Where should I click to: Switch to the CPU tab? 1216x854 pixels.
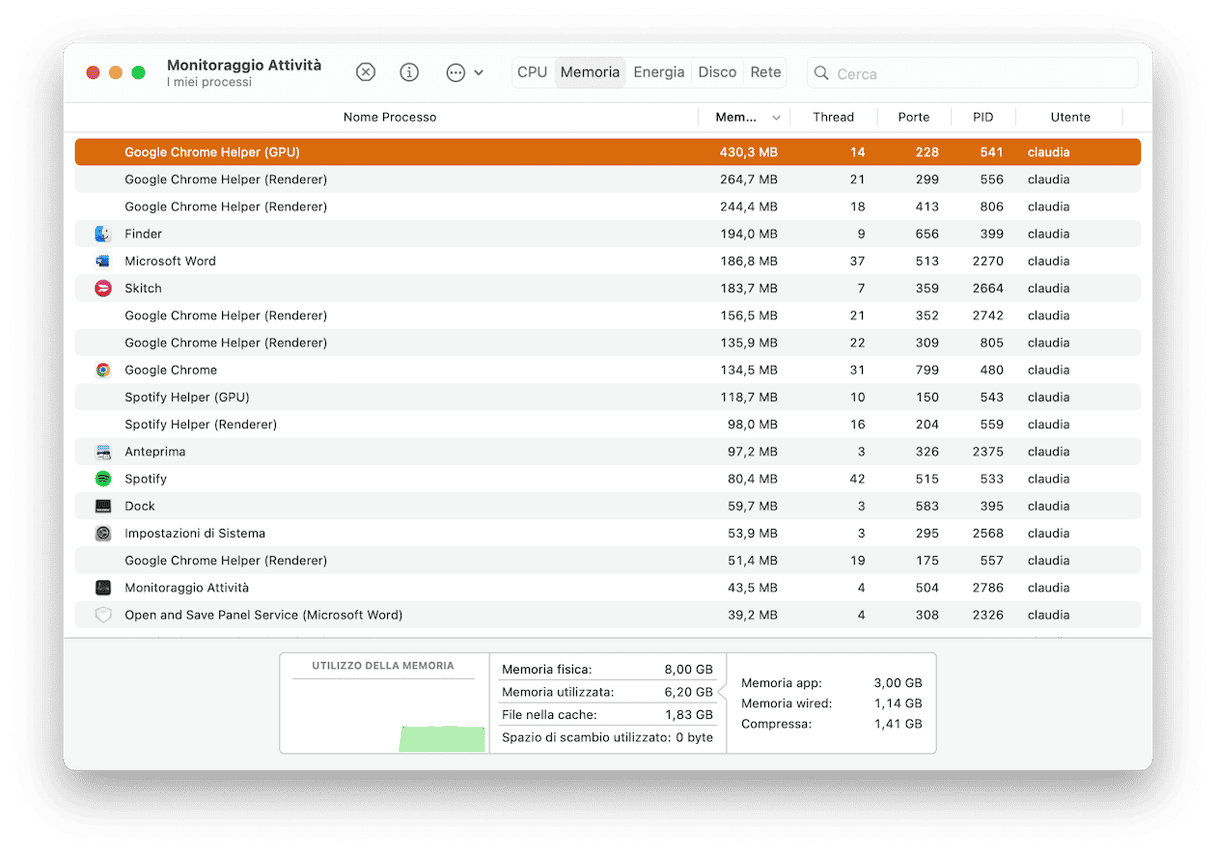click(x=532, y=72)
